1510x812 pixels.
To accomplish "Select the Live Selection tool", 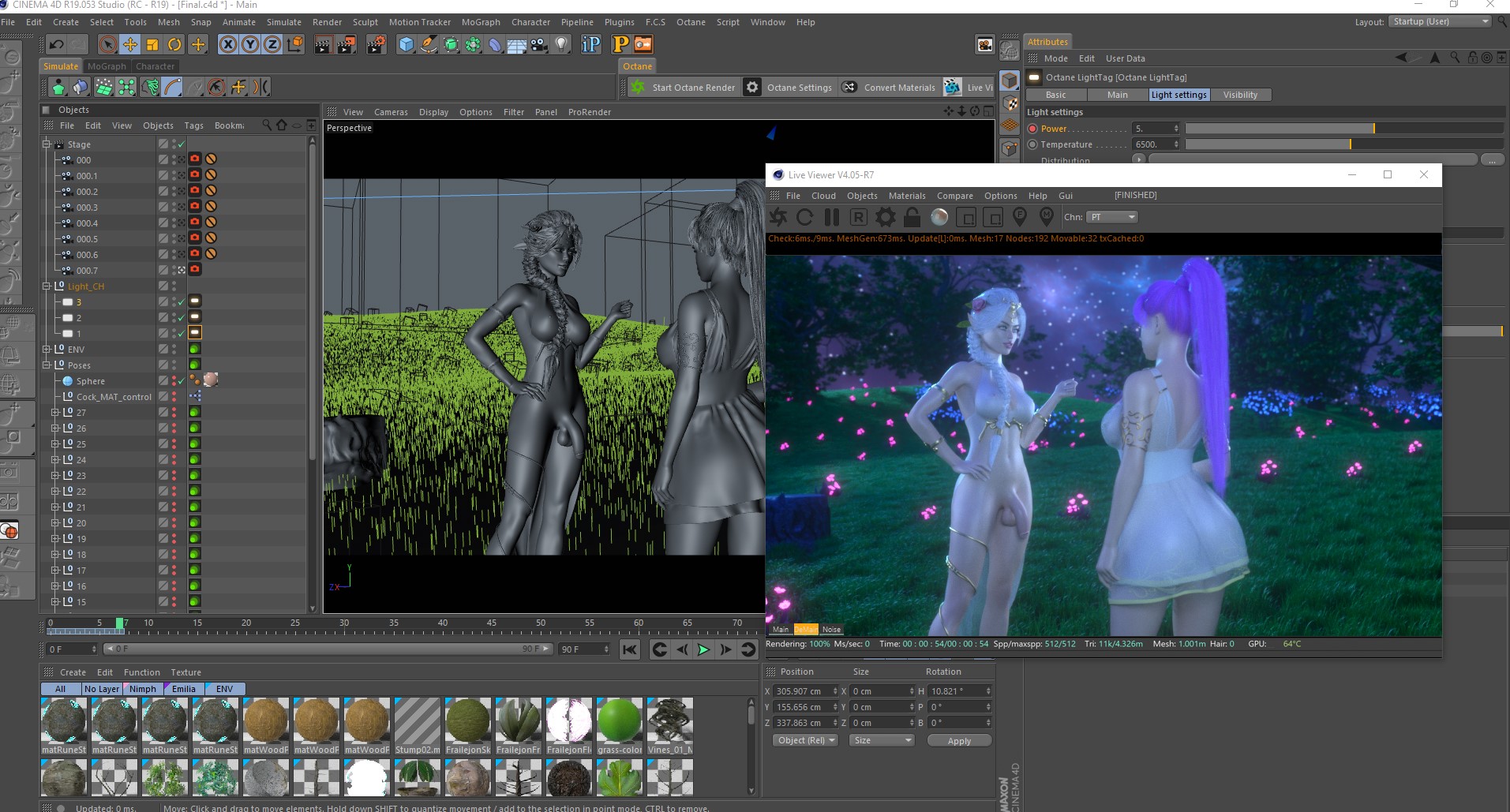I will click(108, 44).
